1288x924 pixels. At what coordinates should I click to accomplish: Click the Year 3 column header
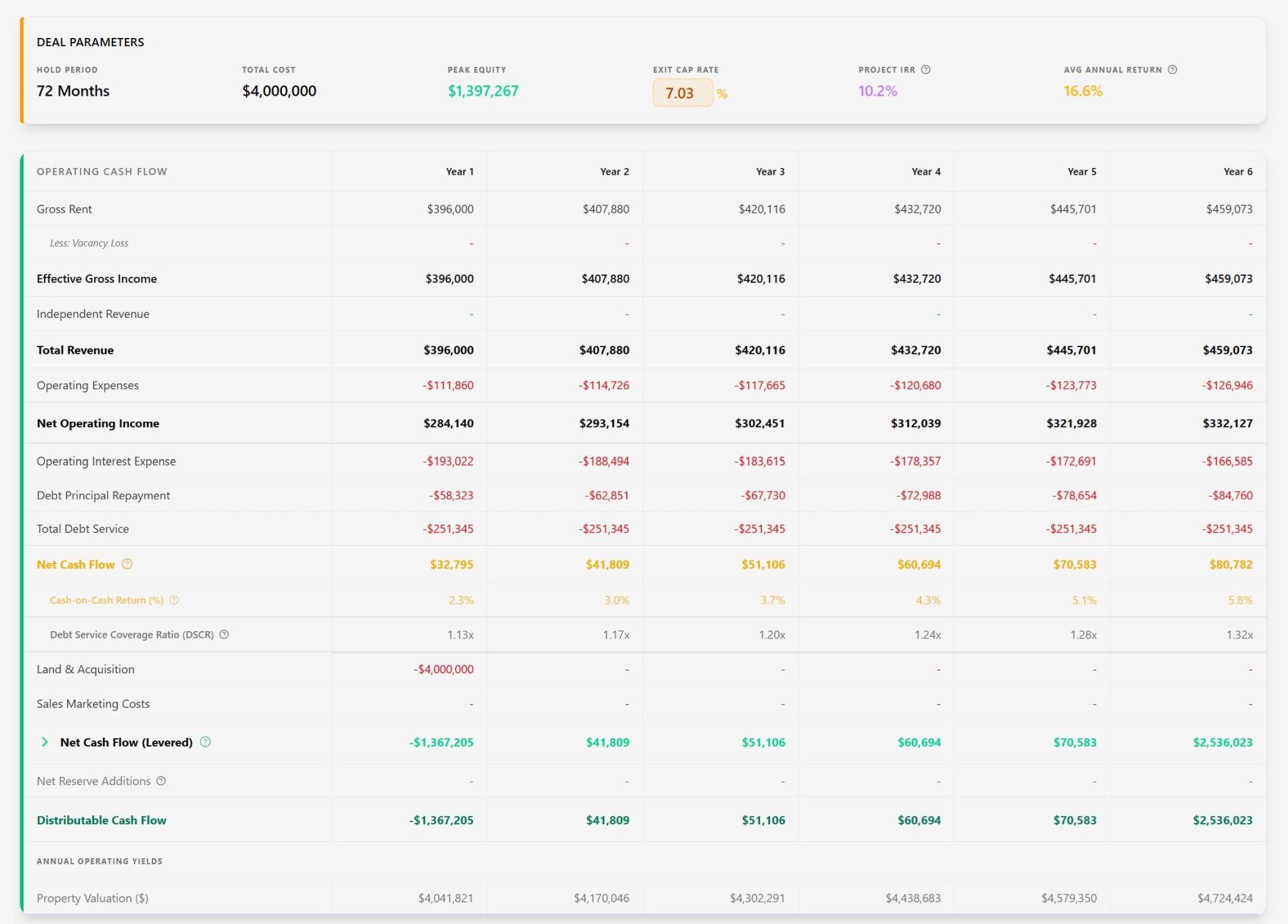pyautogui.click(x=771, y=172)
